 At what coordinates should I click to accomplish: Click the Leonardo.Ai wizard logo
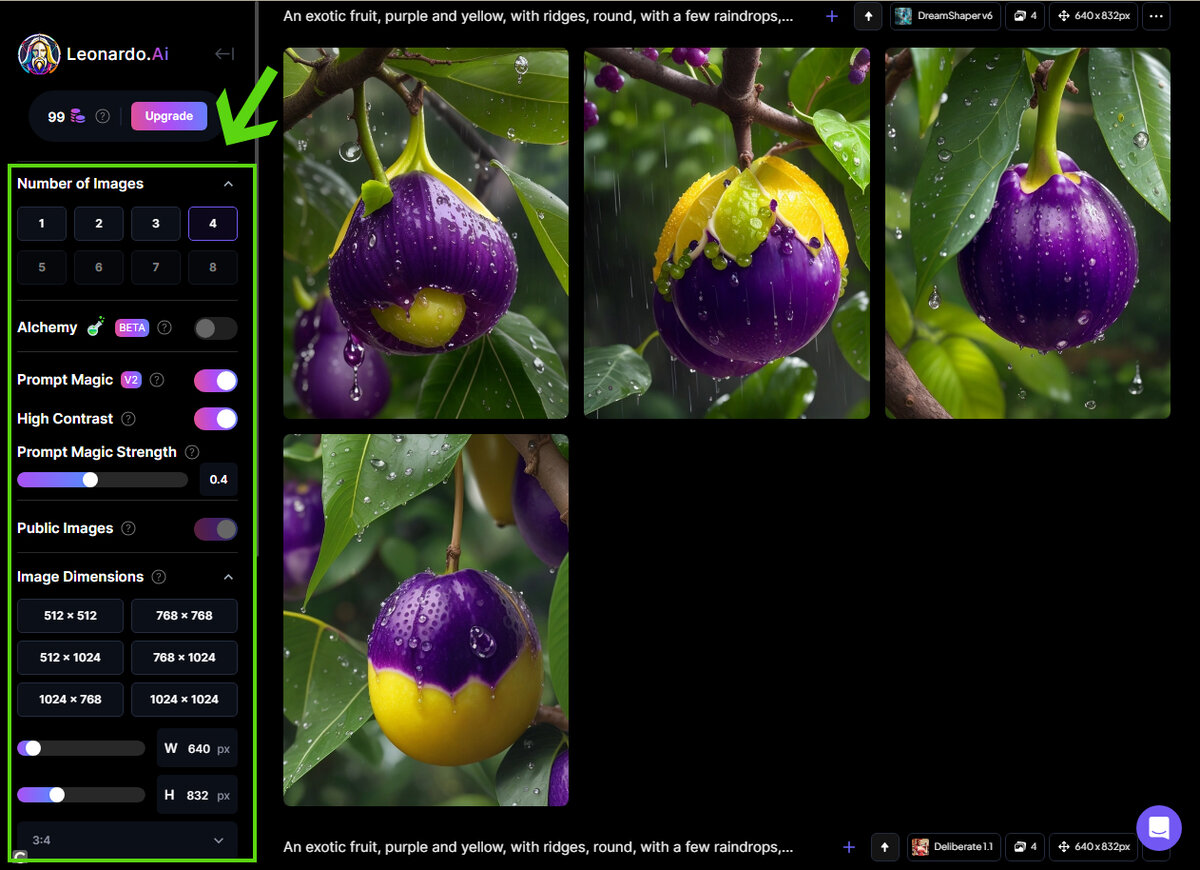39,54
